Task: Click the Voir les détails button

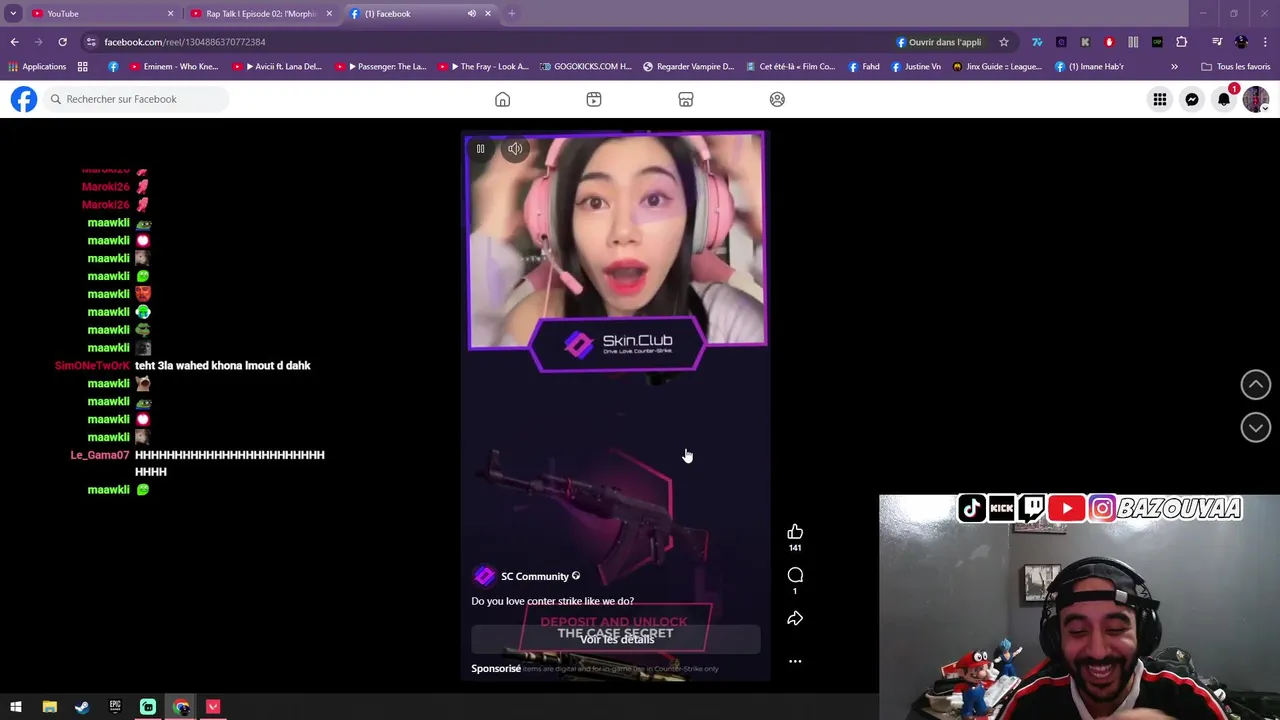Action: pos(616,639)
